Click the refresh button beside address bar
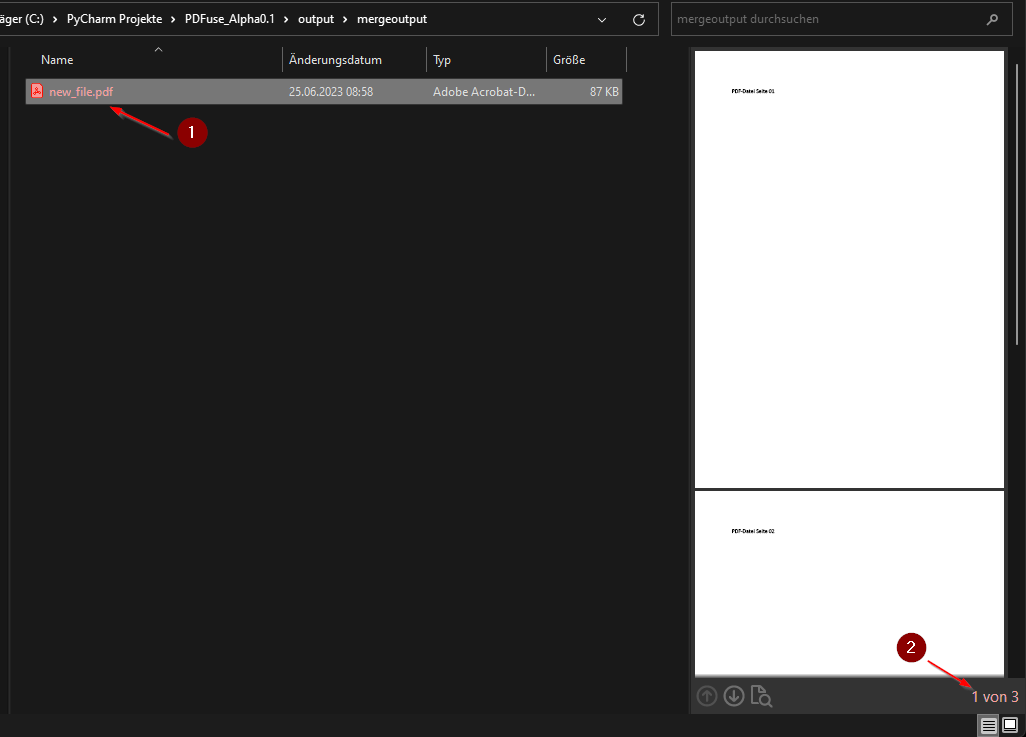The height and width of the screenshot is (737, 1026). point(639,19)
